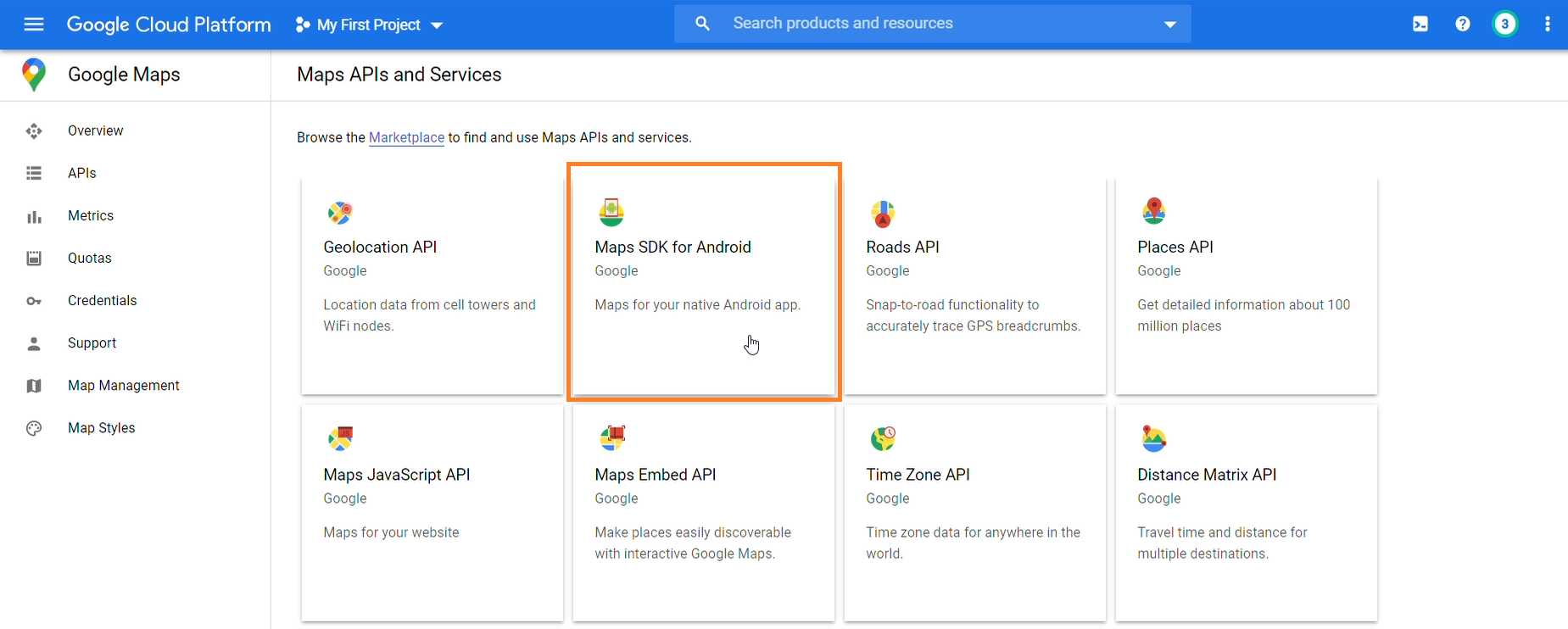Screen dimensions: 1568x629
Task: Follow the Marketplace link
Action: (406, 137)
